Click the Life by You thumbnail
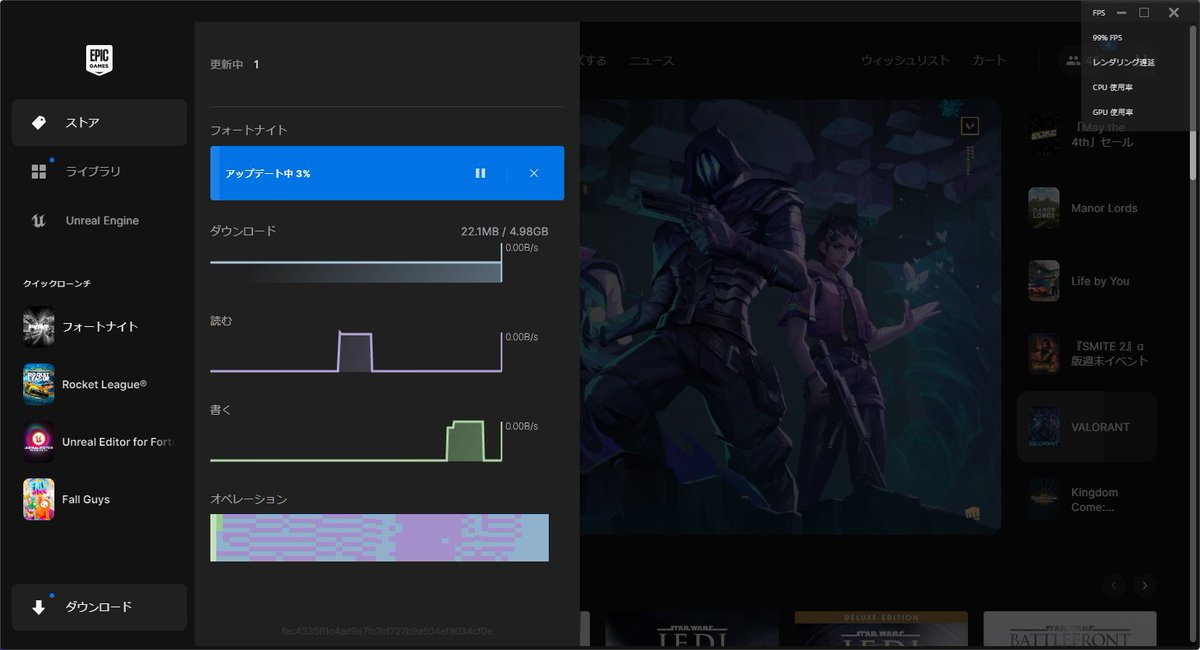The height and width of the screenshot is (650, 1200). (x=1044, y=281)
